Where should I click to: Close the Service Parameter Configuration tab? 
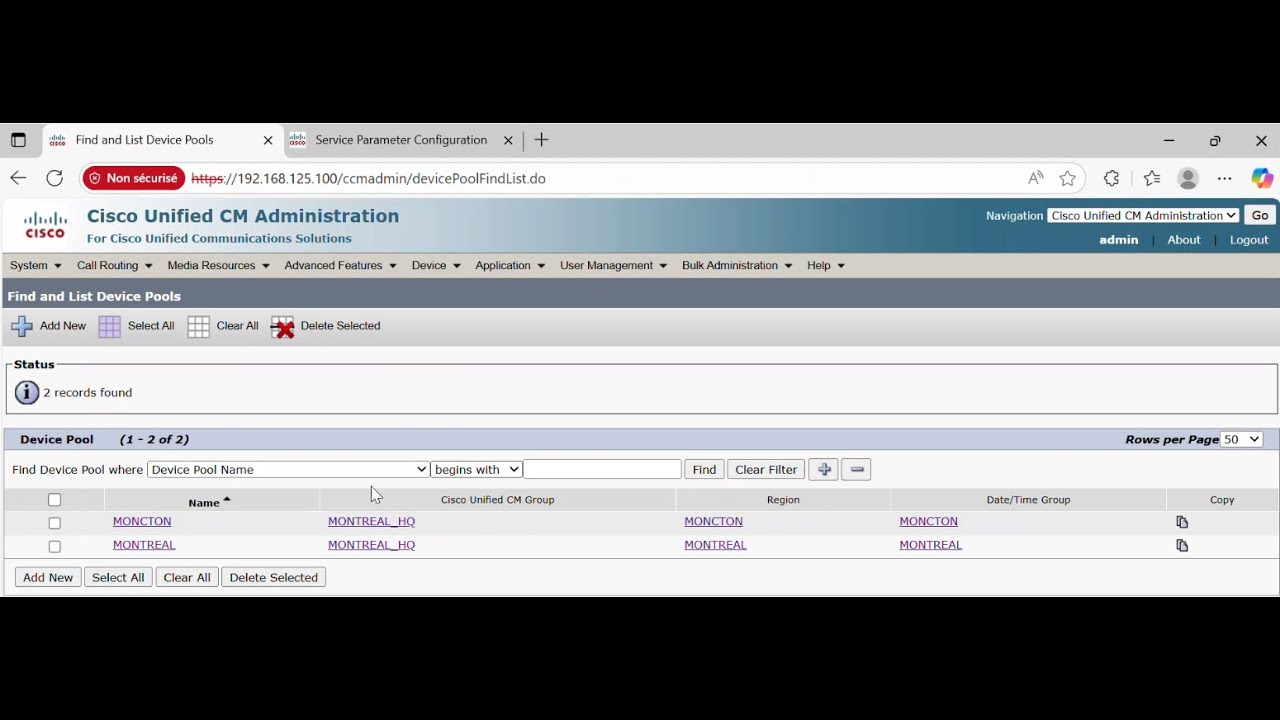pyautogui.click(x=508, y=141)
